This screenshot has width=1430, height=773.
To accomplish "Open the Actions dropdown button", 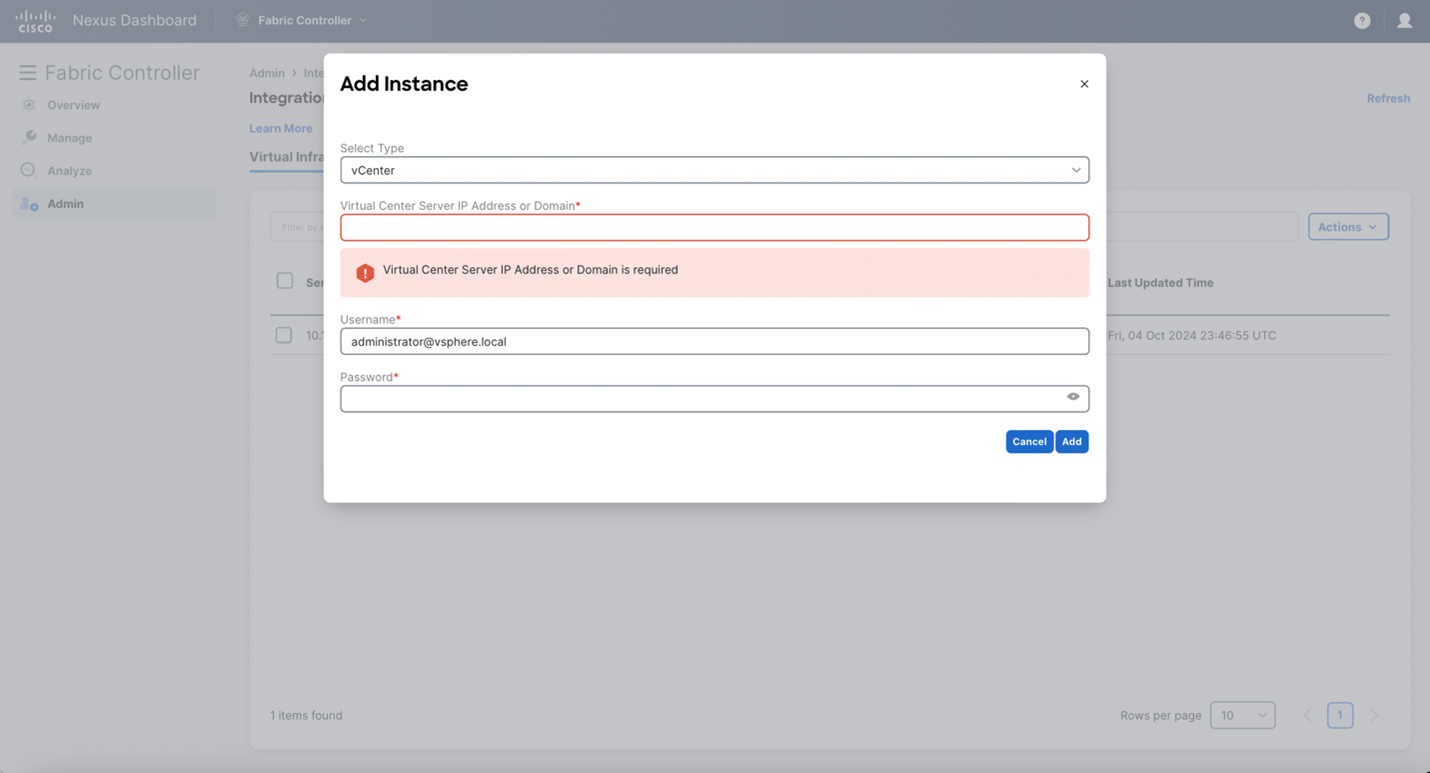I will coord(1348,227).
